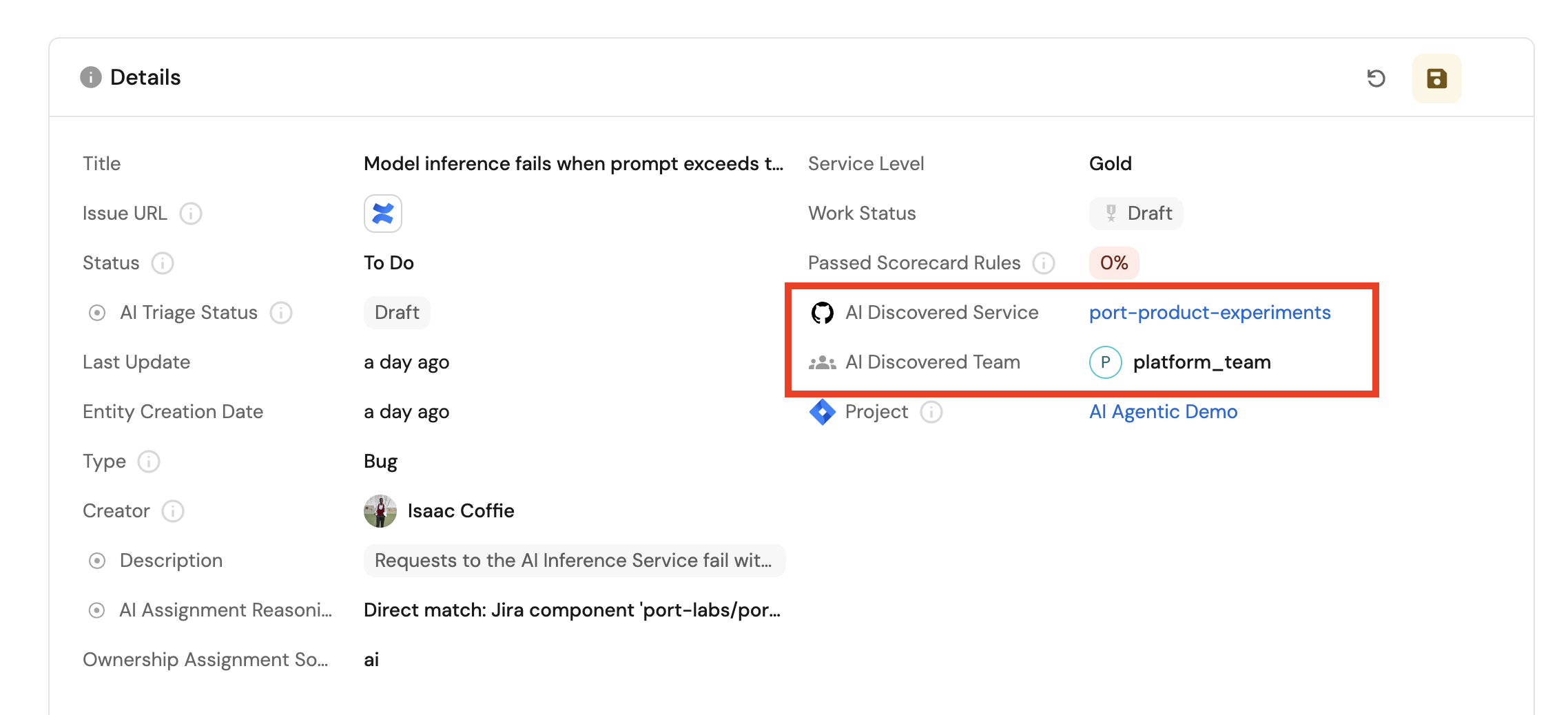Open the port-product-experiments service link

[1209, 313]
